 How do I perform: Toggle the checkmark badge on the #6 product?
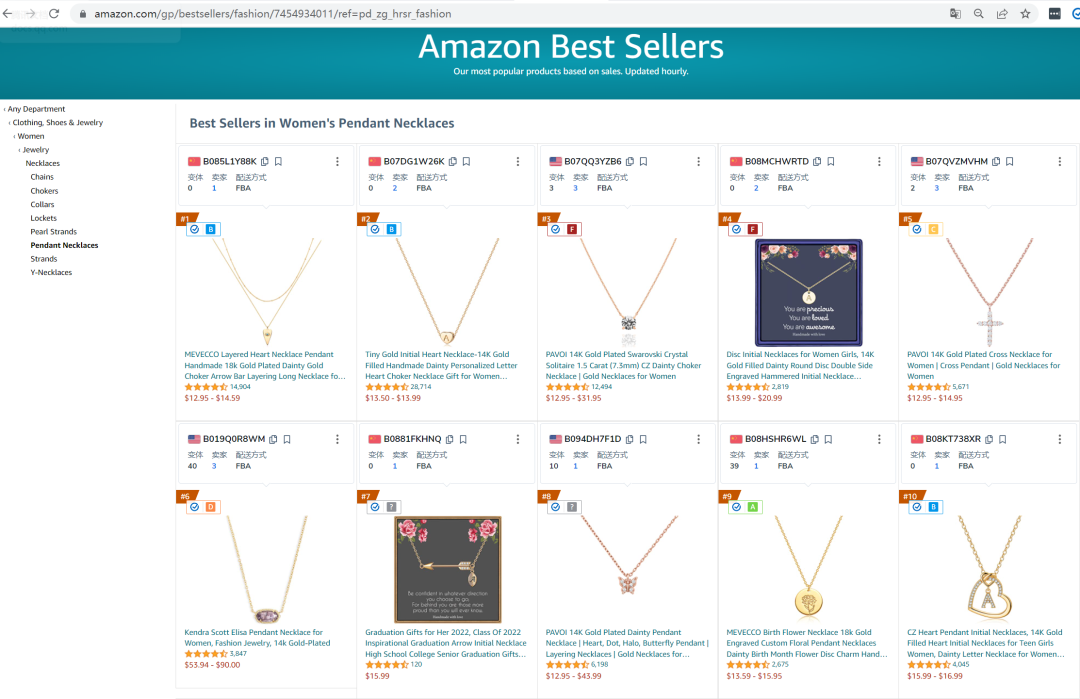coord(194,507)
